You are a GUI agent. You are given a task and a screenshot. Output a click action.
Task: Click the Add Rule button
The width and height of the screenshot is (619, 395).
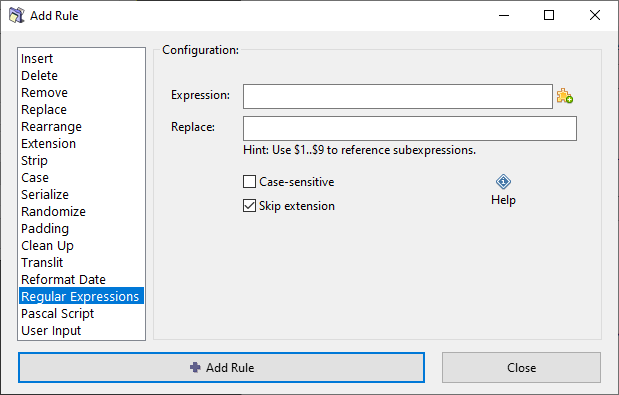(221, 367)
